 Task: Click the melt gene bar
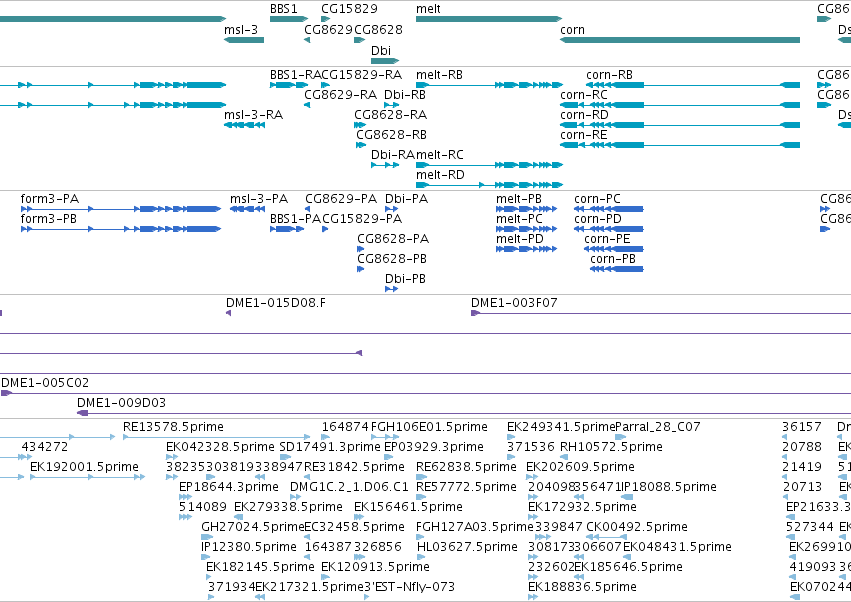(489, 19)
